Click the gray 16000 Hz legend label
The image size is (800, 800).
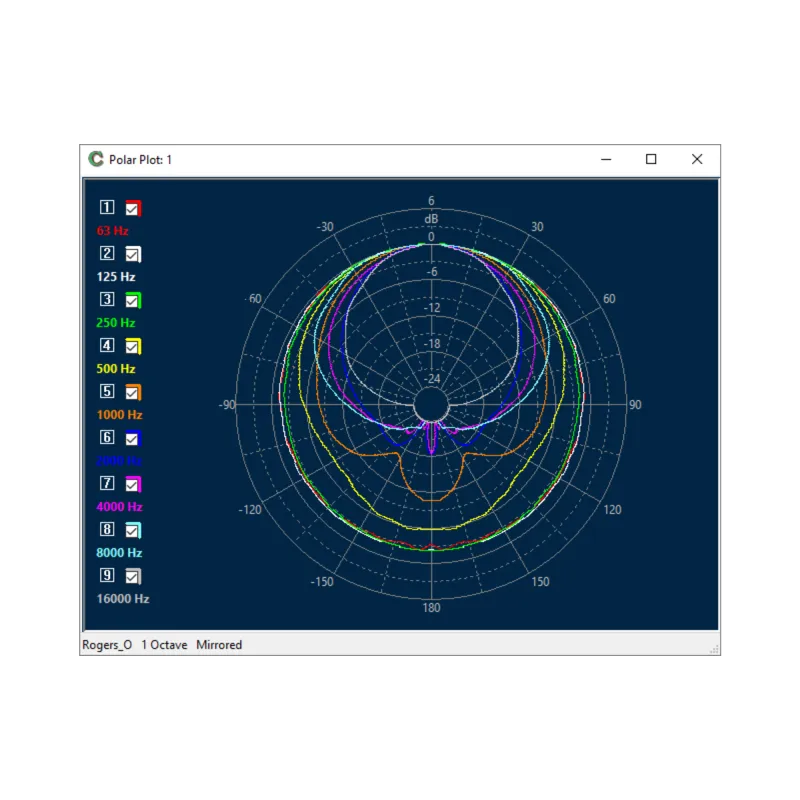pyautogui.click(x=123, y=598)
